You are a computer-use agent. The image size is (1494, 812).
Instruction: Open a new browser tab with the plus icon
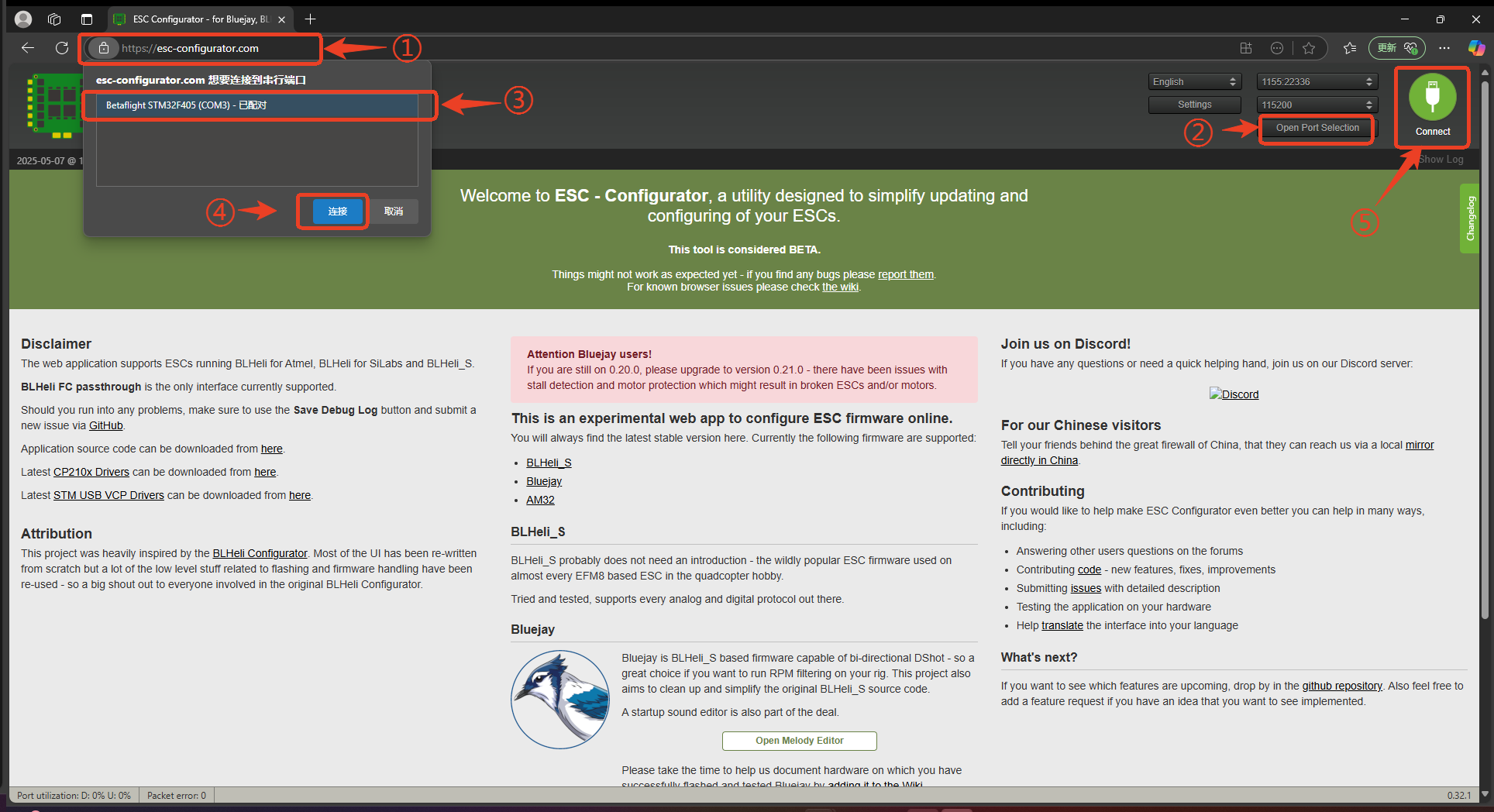310,19
